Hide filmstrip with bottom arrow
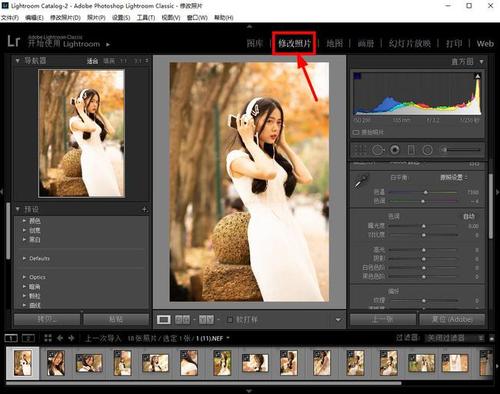Image resolution: width=500 pixels, height=394 pixels. pyautogui.click(x=249, y=391)
